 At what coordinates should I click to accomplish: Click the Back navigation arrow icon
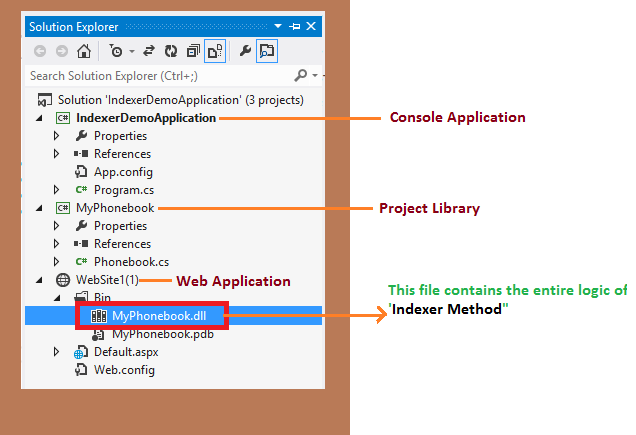coord(40,51)
